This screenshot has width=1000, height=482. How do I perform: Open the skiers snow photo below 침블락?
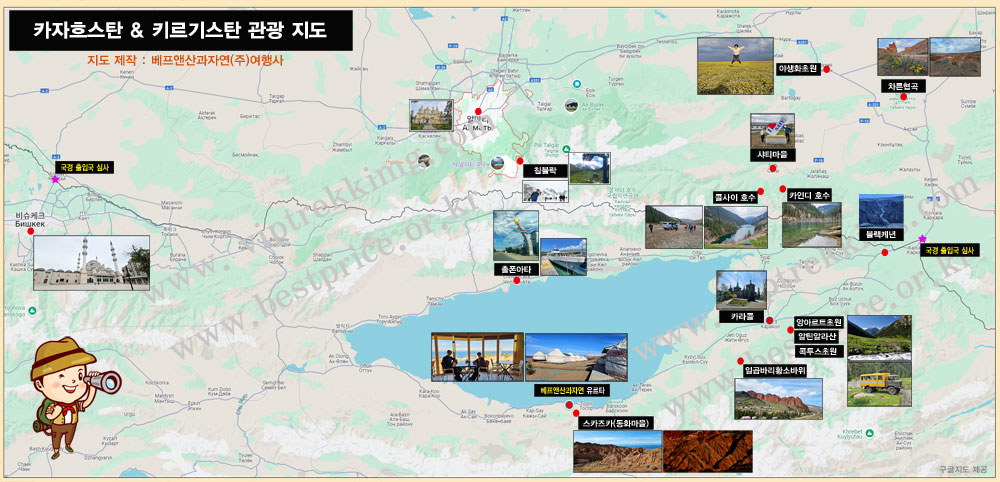(545, 191)
